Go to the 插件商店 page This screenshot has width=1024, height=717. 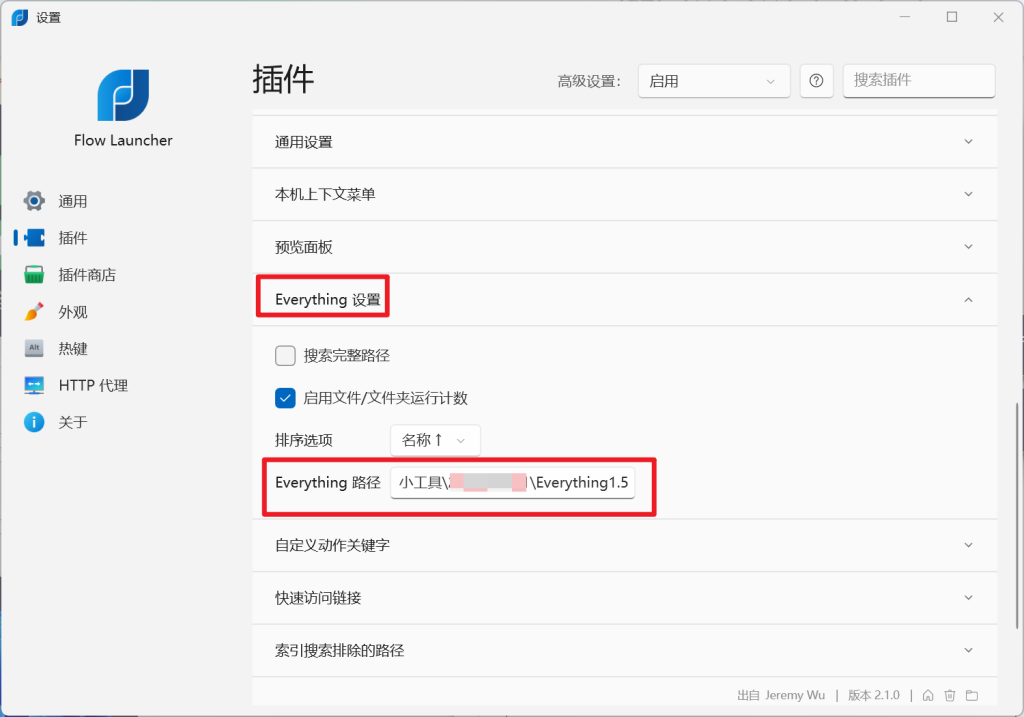[x=87, y=275]
